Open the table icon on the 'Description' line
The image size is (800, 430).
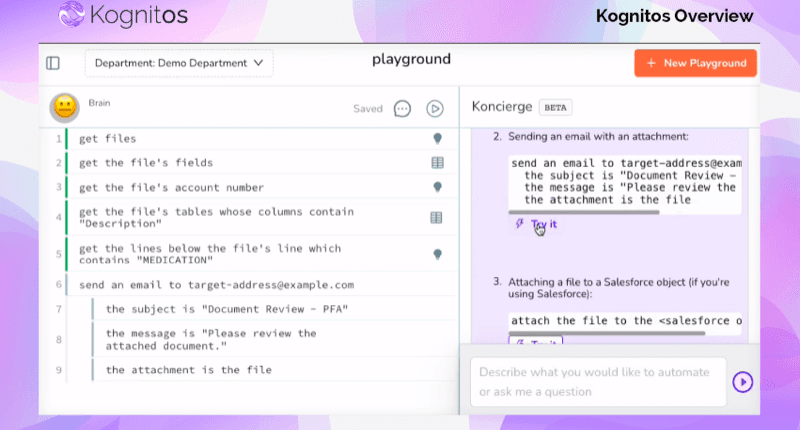click(x=436, y=218)
